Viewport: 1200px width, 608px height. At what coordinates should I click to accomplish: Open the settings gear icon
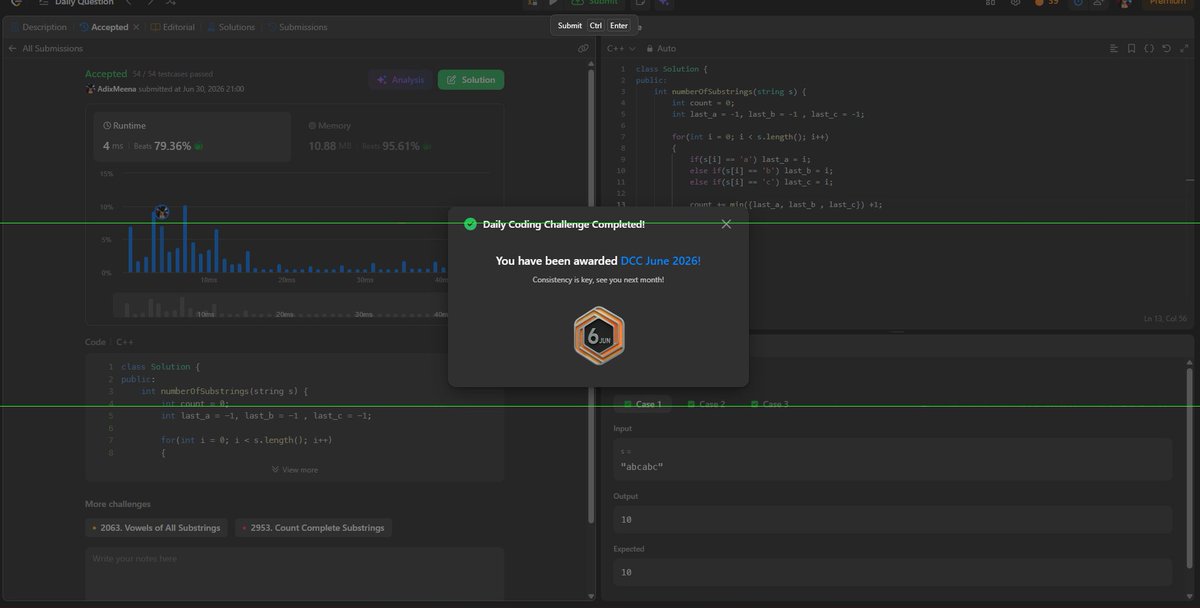click(x=1014, y=3)
